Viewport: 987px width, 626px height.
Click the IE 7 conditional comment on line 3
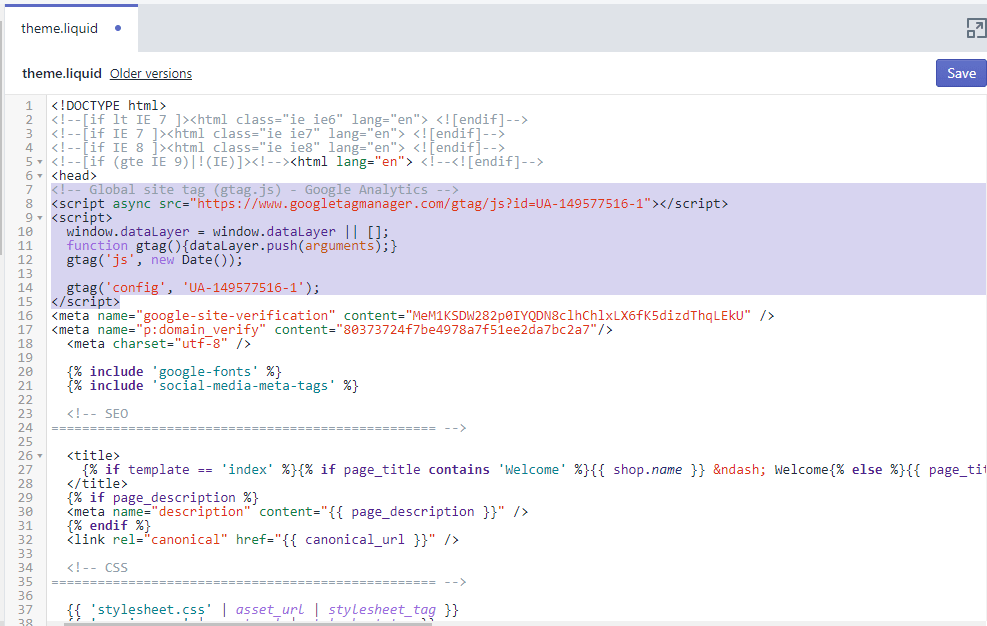[278, 134]
